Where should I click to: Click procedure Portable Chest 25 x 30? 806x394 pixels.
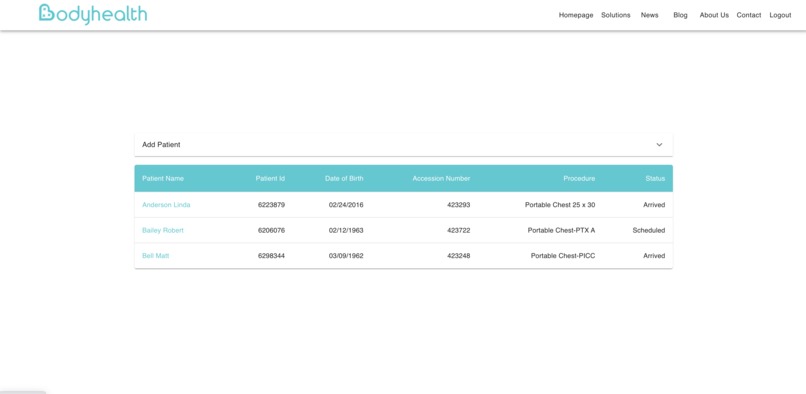pyautogui.click(x=560, y=205)
